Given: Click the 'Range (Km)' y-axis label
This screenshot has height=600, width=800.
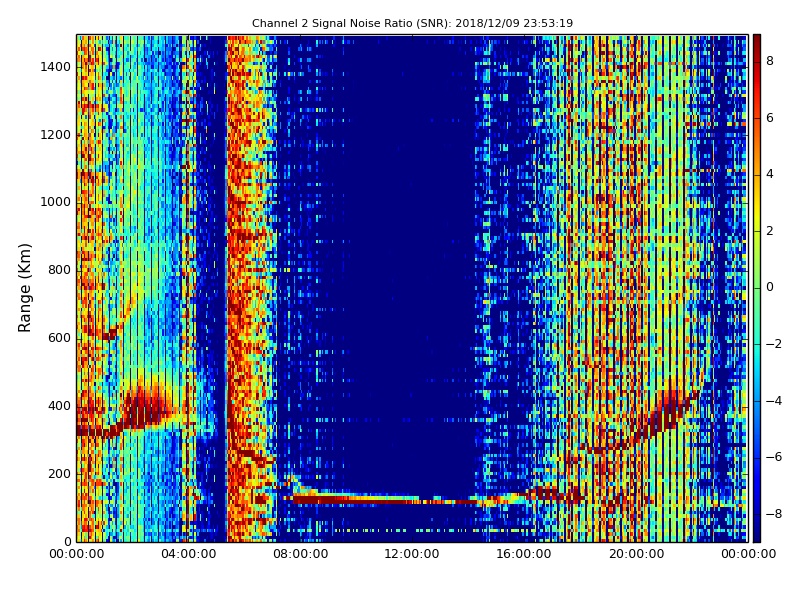Looking at the screenshot, I should pyautogui.click(x=24, y=288).
